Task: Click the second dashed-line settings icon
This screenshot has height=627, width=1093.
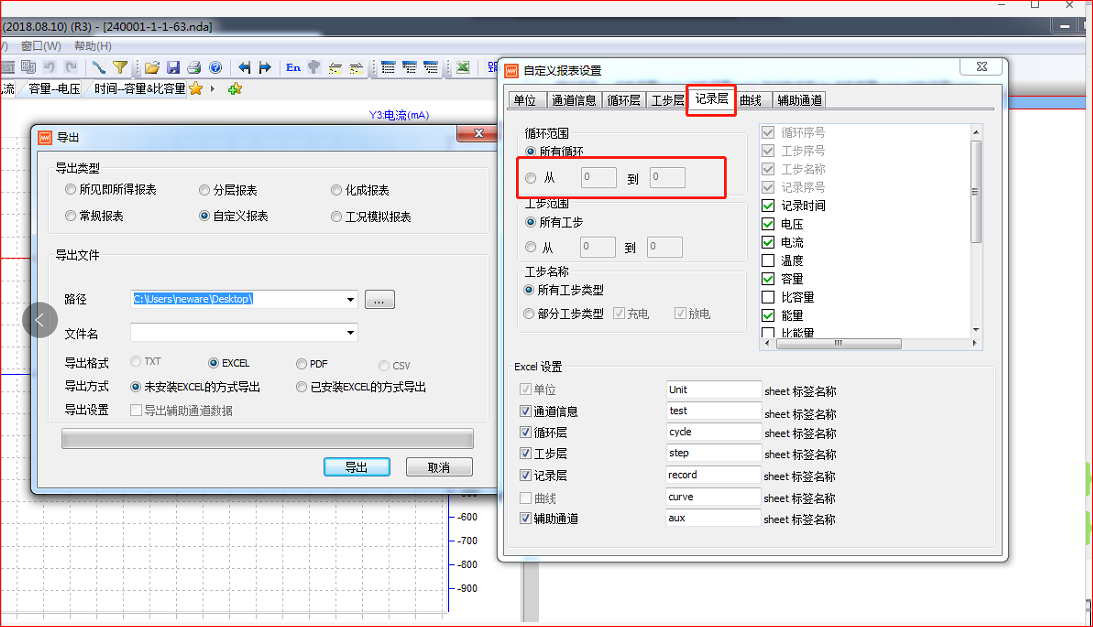Action: pyautogui.click(x=356, y=67)
